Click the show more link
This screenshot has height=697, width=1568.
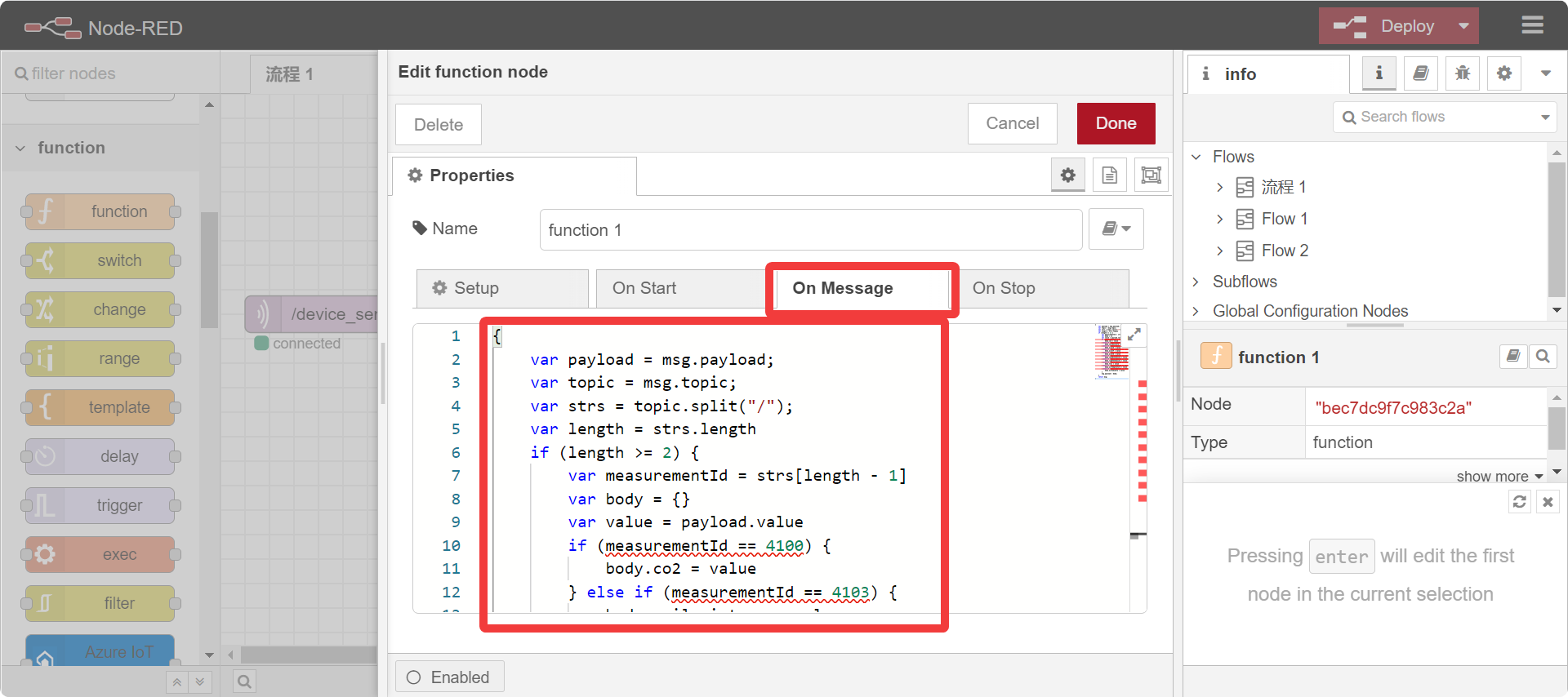pos(1499,476)
